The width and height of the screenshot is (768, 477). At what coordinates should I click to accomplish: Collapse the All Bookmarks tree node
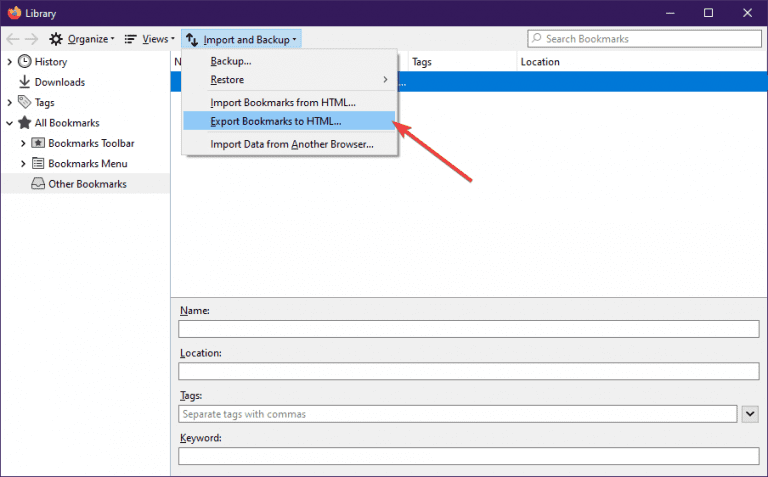tap(10, 123)
